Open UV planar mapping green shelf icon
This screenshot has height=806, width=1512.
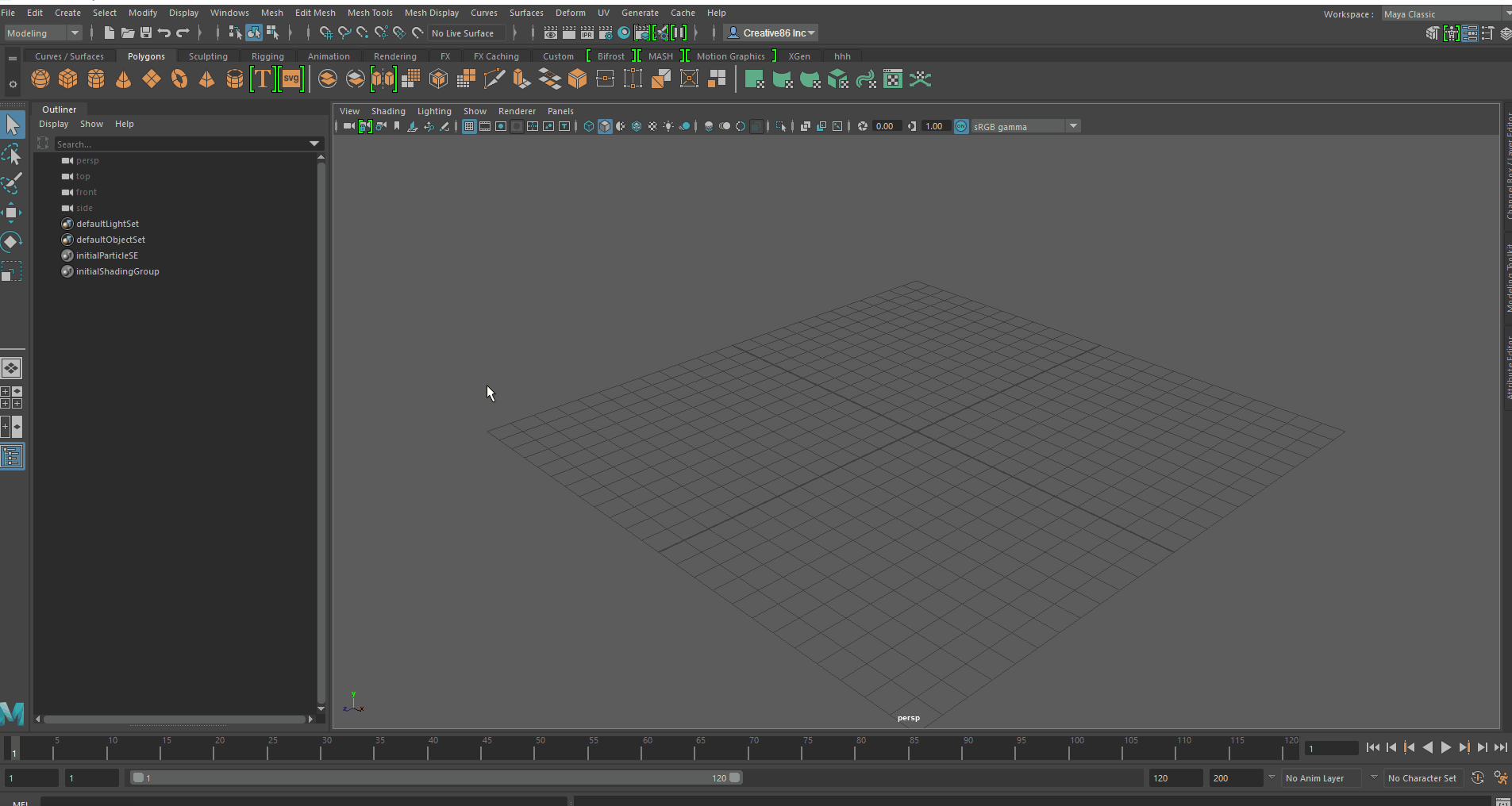click(754, 79)
